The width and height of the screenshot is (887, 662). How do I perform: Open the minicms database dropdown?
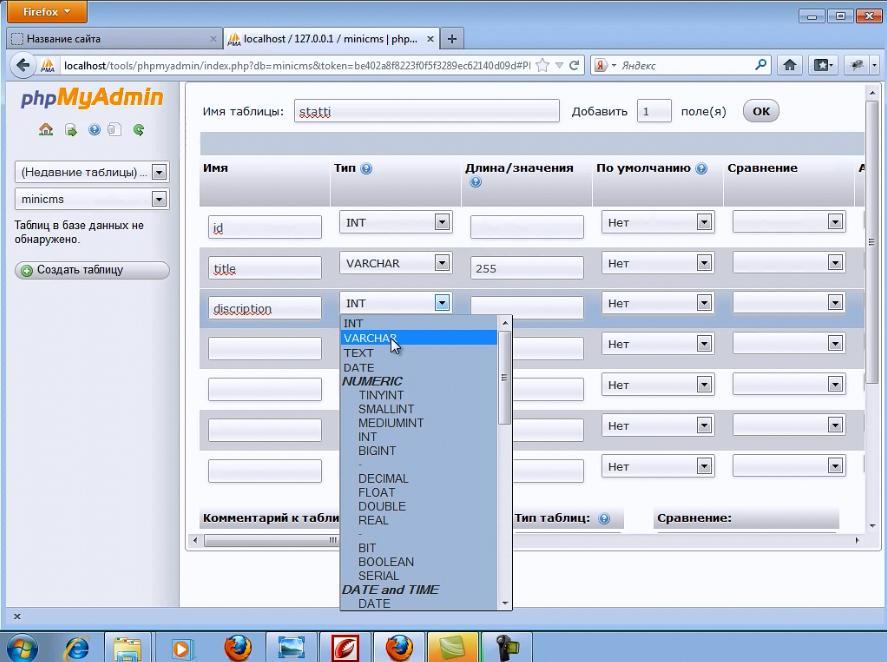(x=92, y=199)
